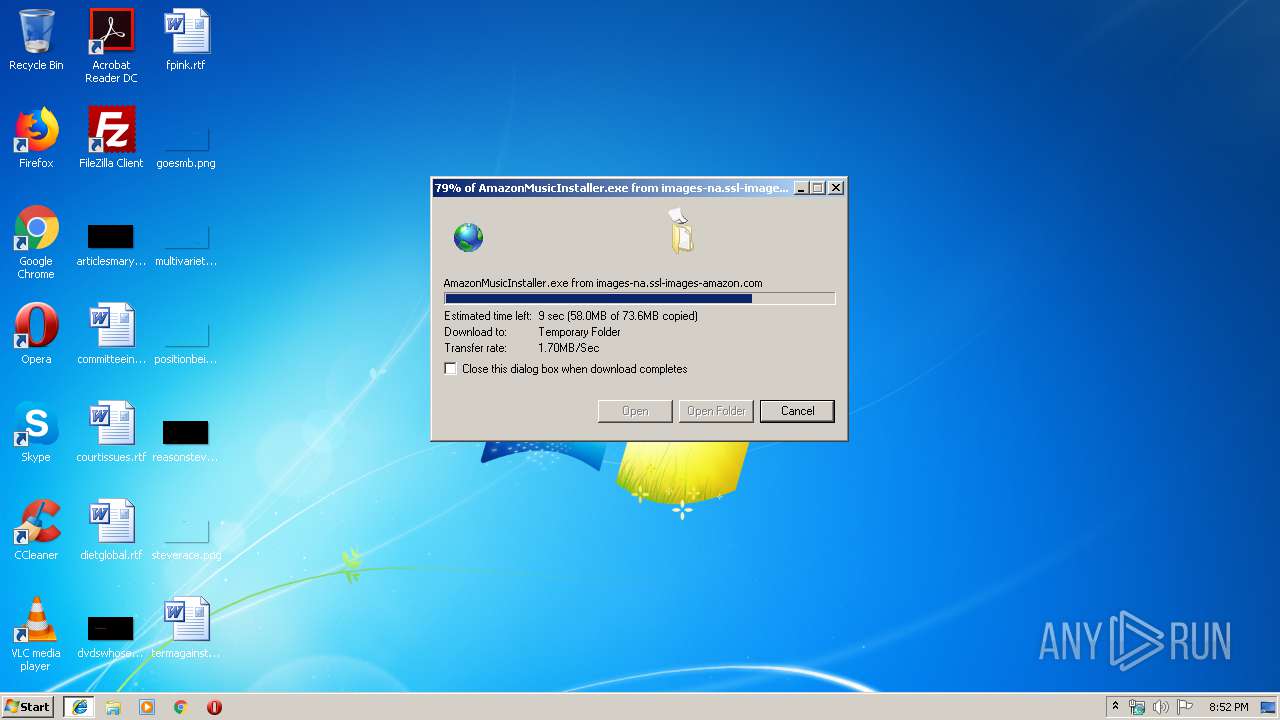
Task: Launch the FileZilla Client shortcut
Action: click(x=111, y=138)
